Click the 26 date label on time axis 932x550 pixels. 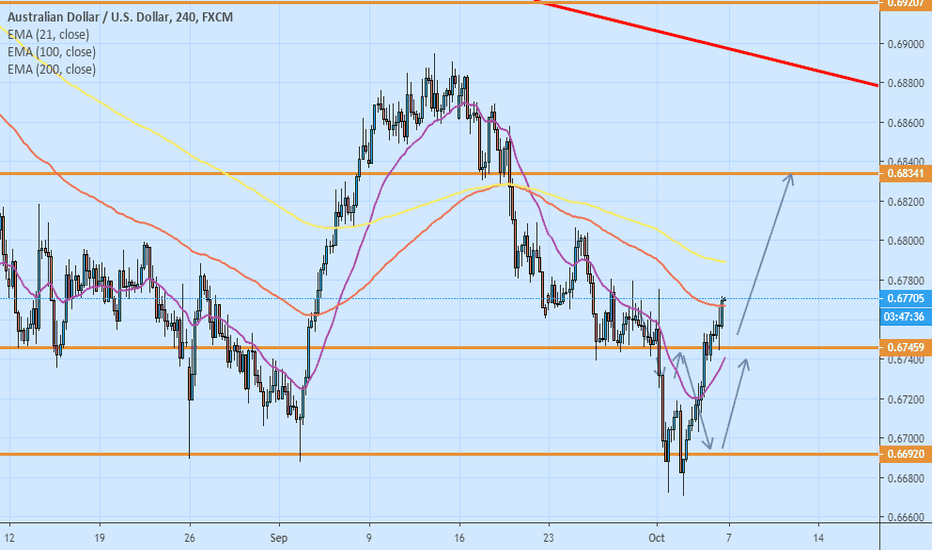190,538
